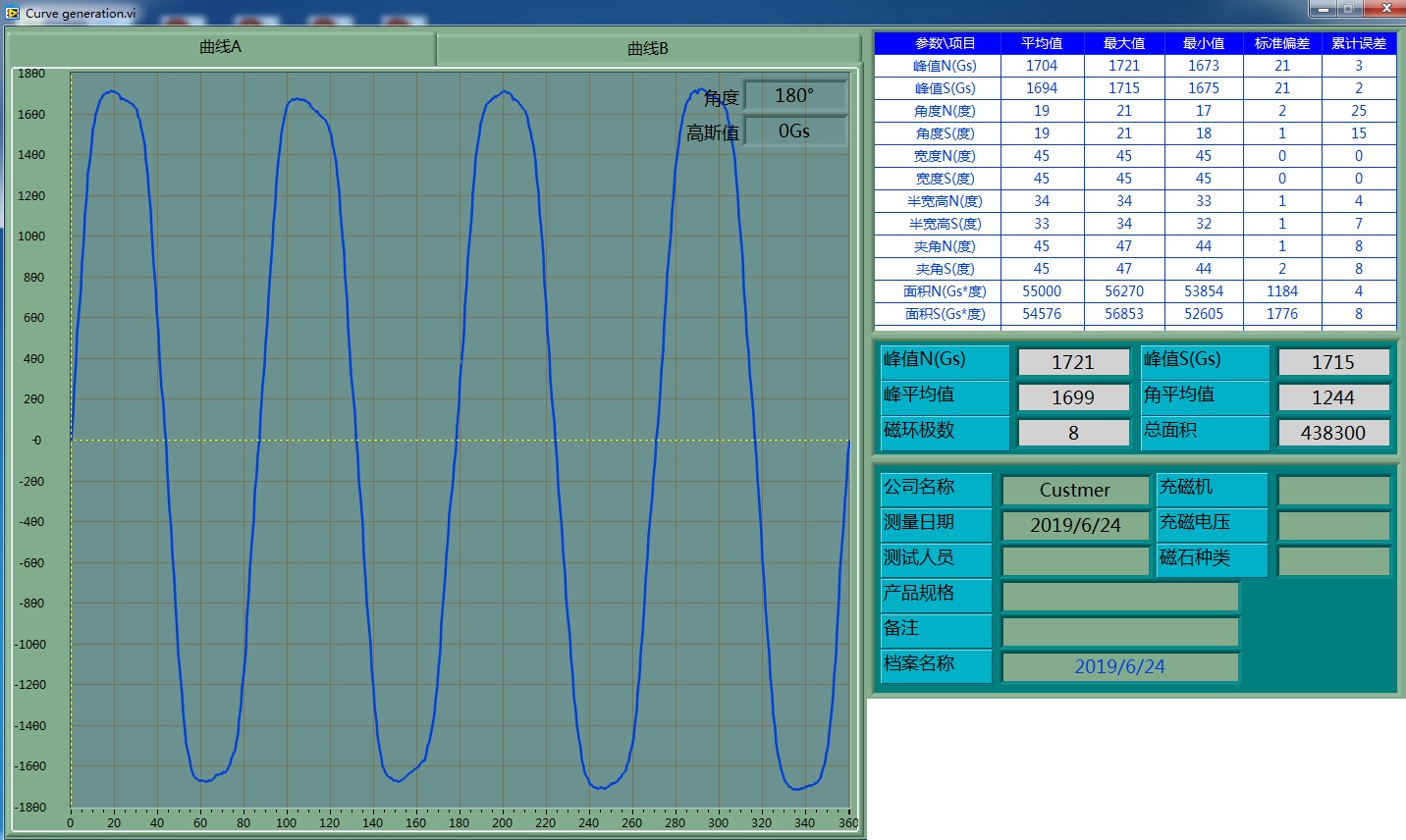Viewport: 1406px width, 840px height.
Task: Click the 磁环极数 label
Action: point(945,431)
